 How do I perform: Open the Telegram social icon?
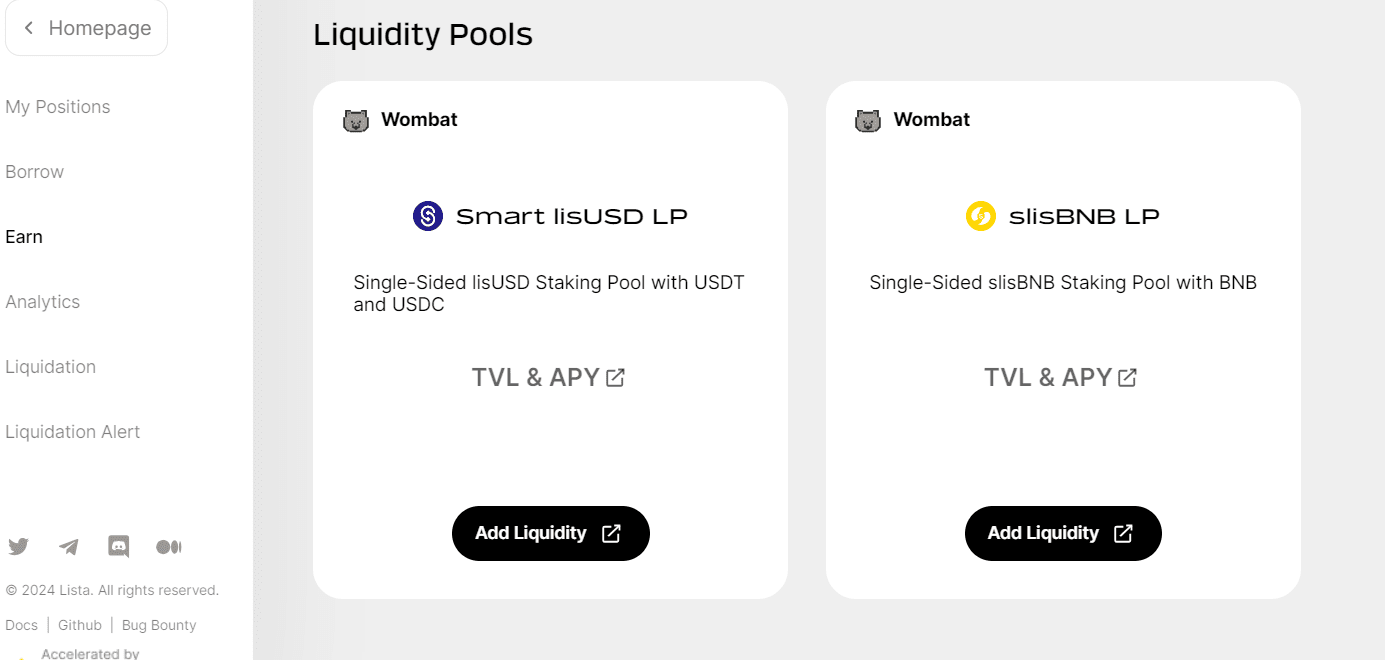click(x=69, y=547)
